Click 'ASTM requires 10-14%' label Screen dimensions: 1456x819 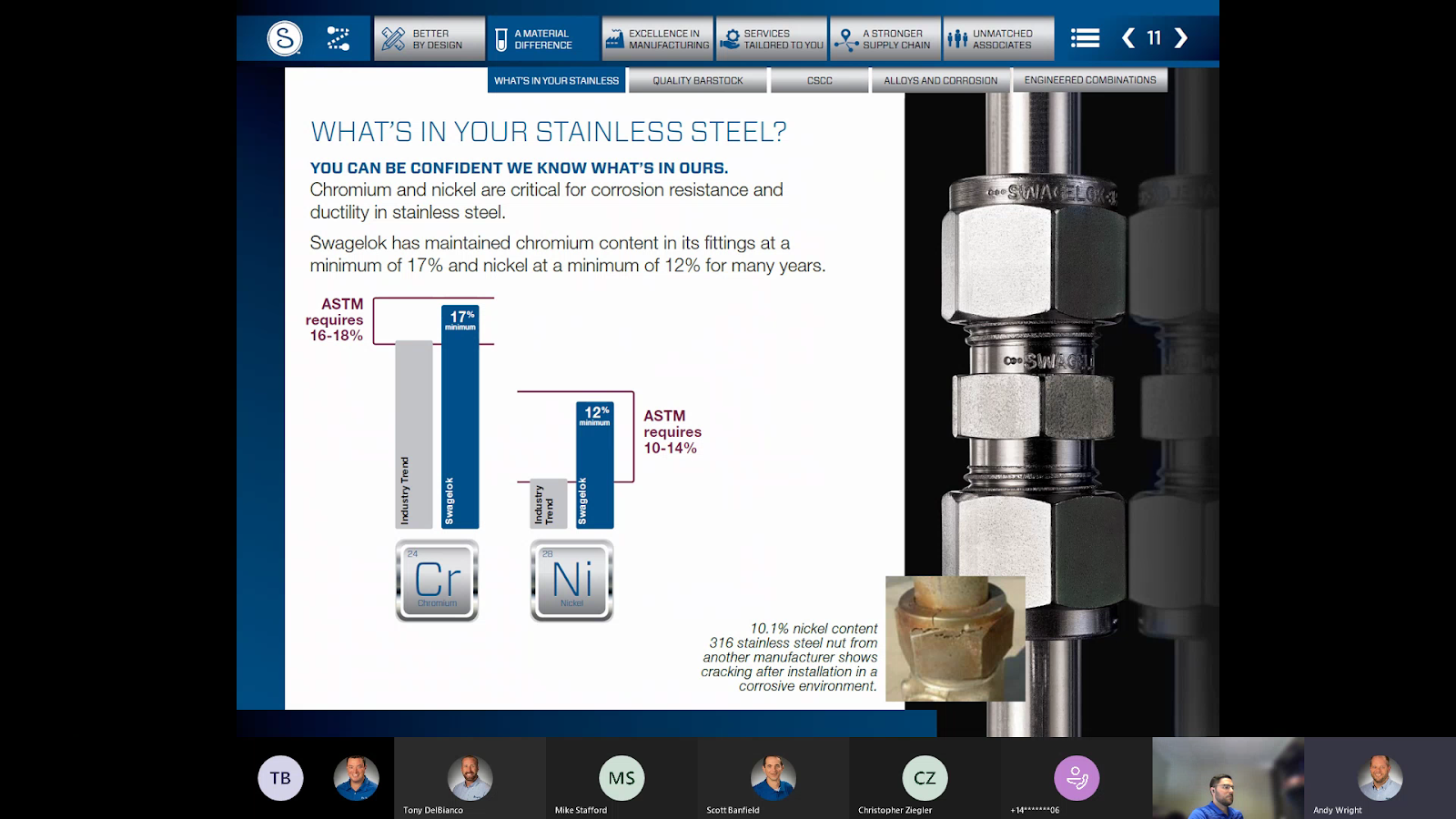pyautogui.click(x=672, y=431)
